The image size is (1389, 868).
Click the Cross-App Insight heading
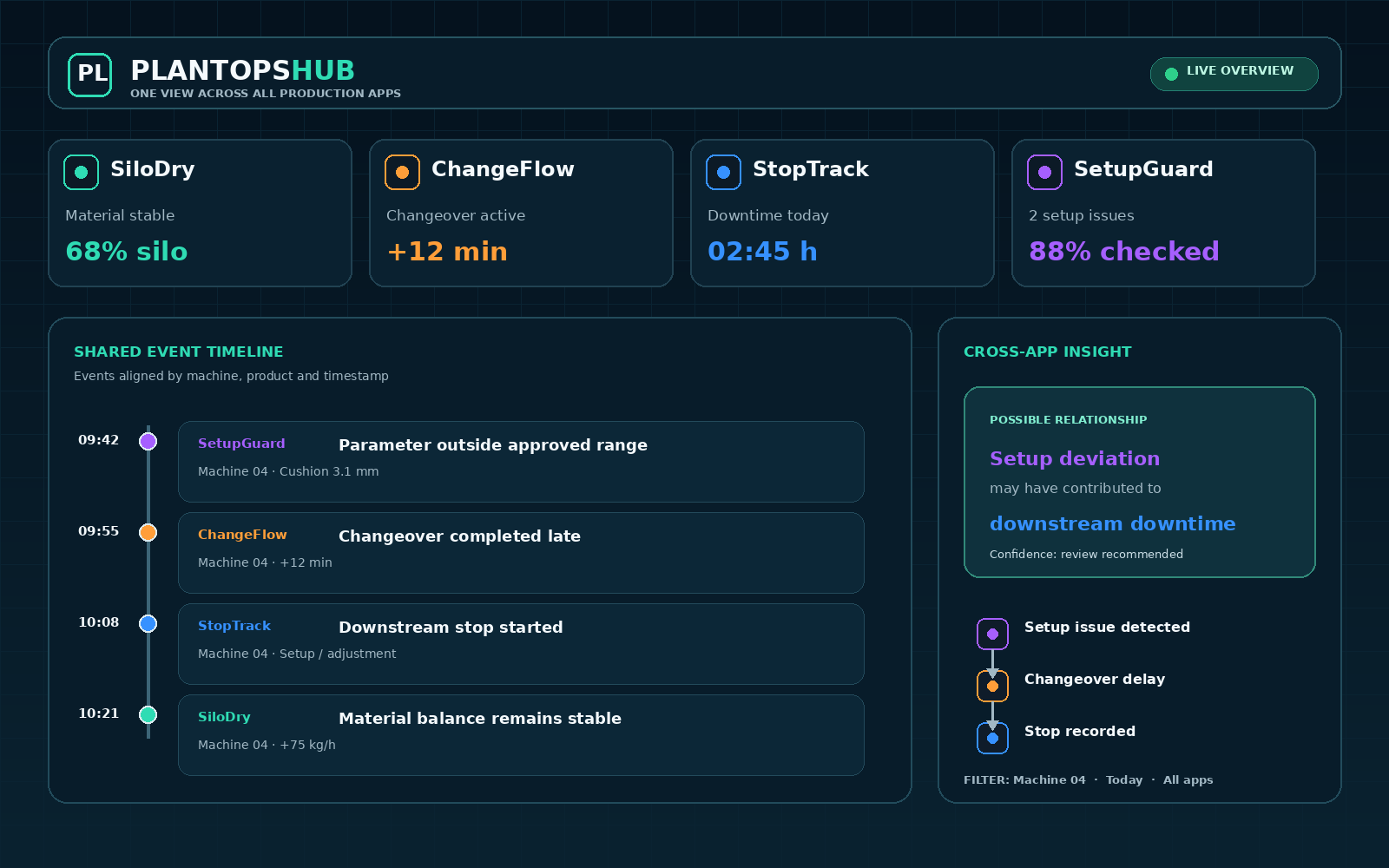(1048, 352)
